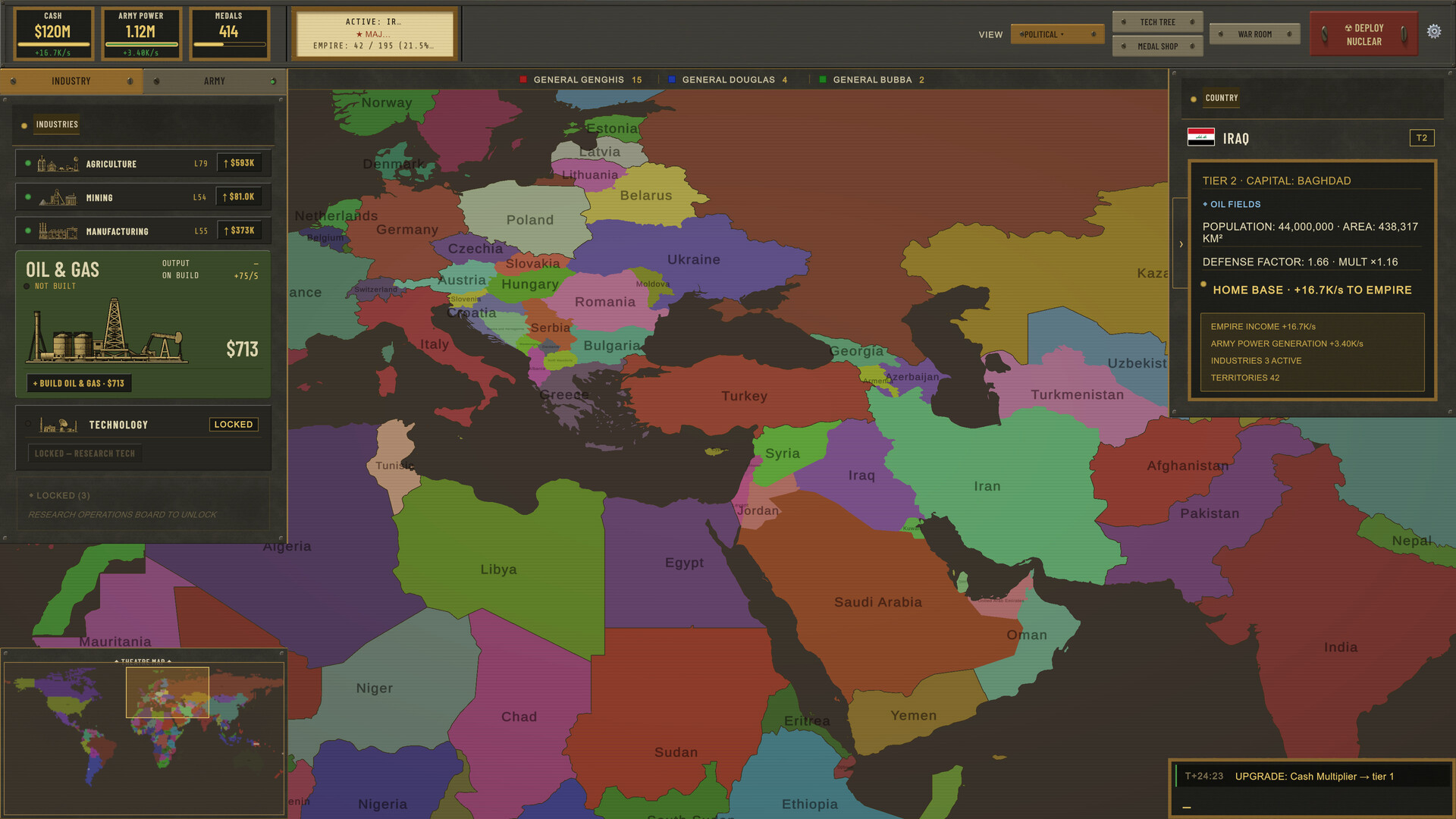The width and height of the screenshot is (1456, 819).
Task: Click the green status dot next to Mining
Action: (x=28, y=197)
